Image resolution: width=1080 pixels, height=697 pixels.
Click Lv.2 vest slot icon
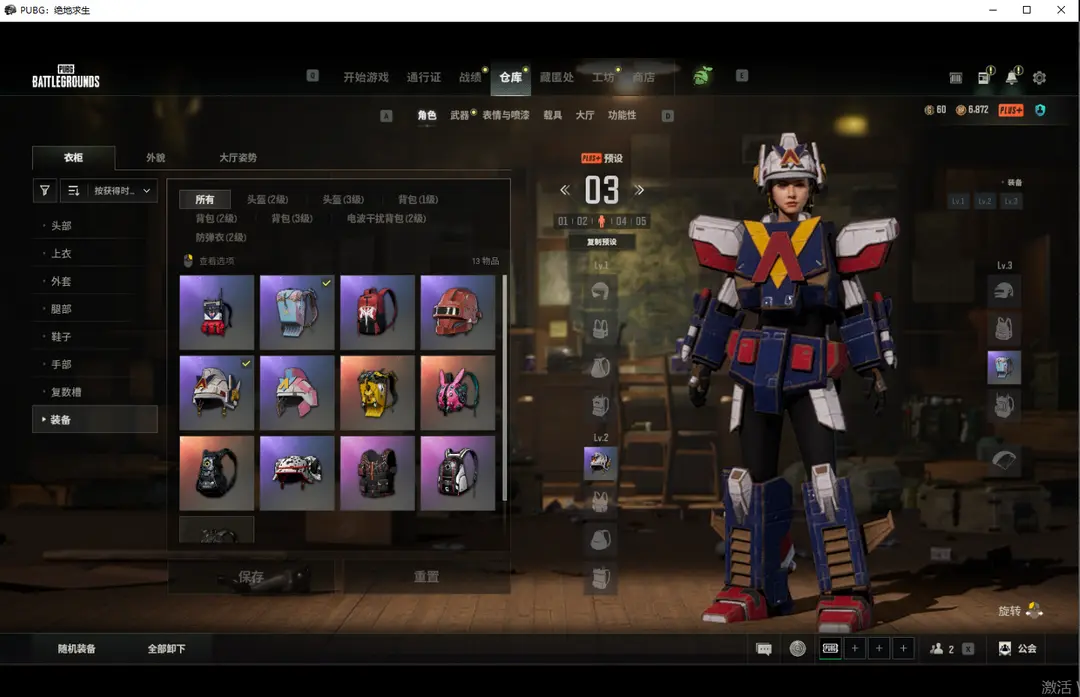pyautogui.click(x=601, y=501)
